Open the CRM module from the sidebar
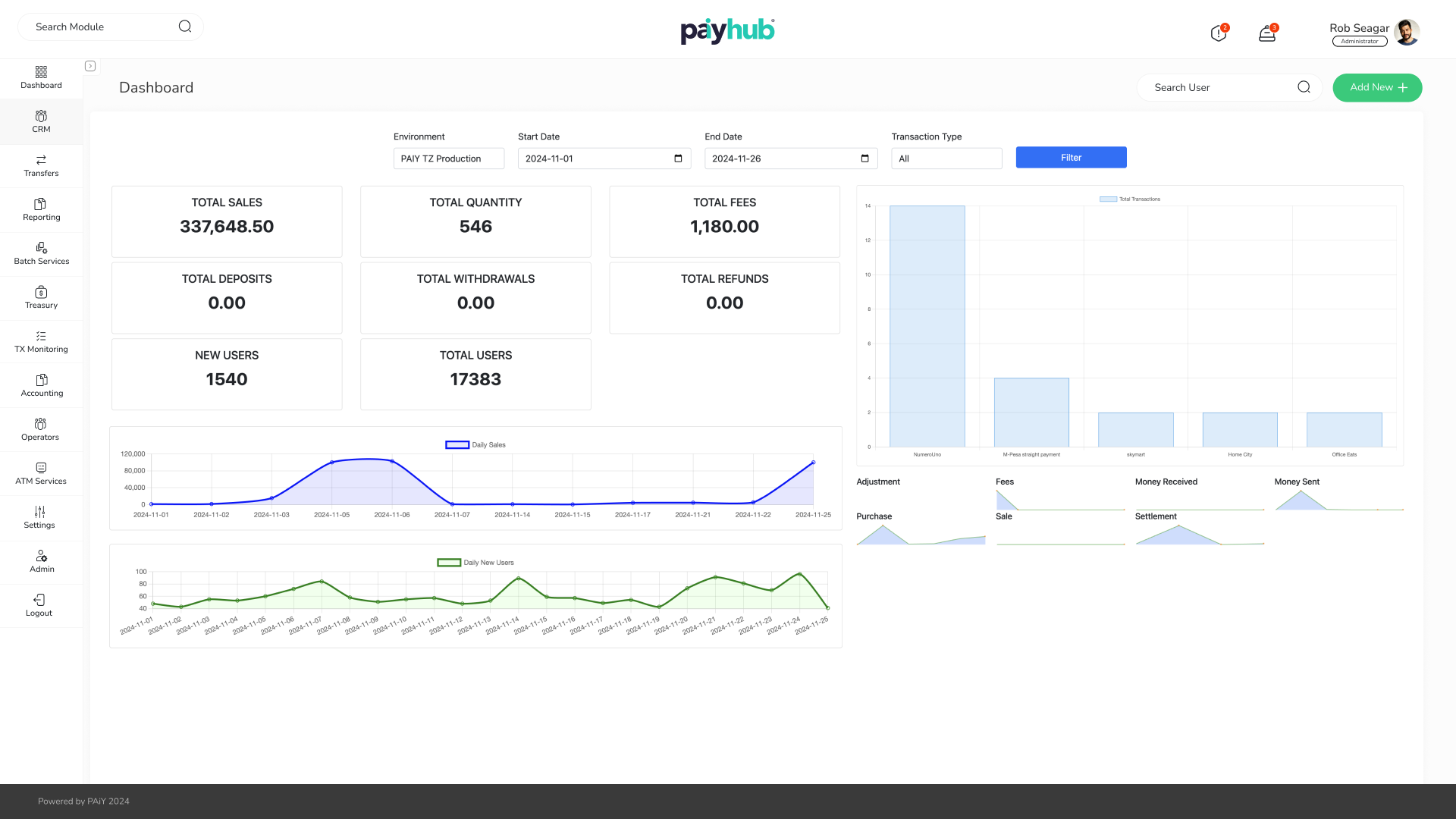The height and width of the screenshot is (819, 1456). coord(41,121)
